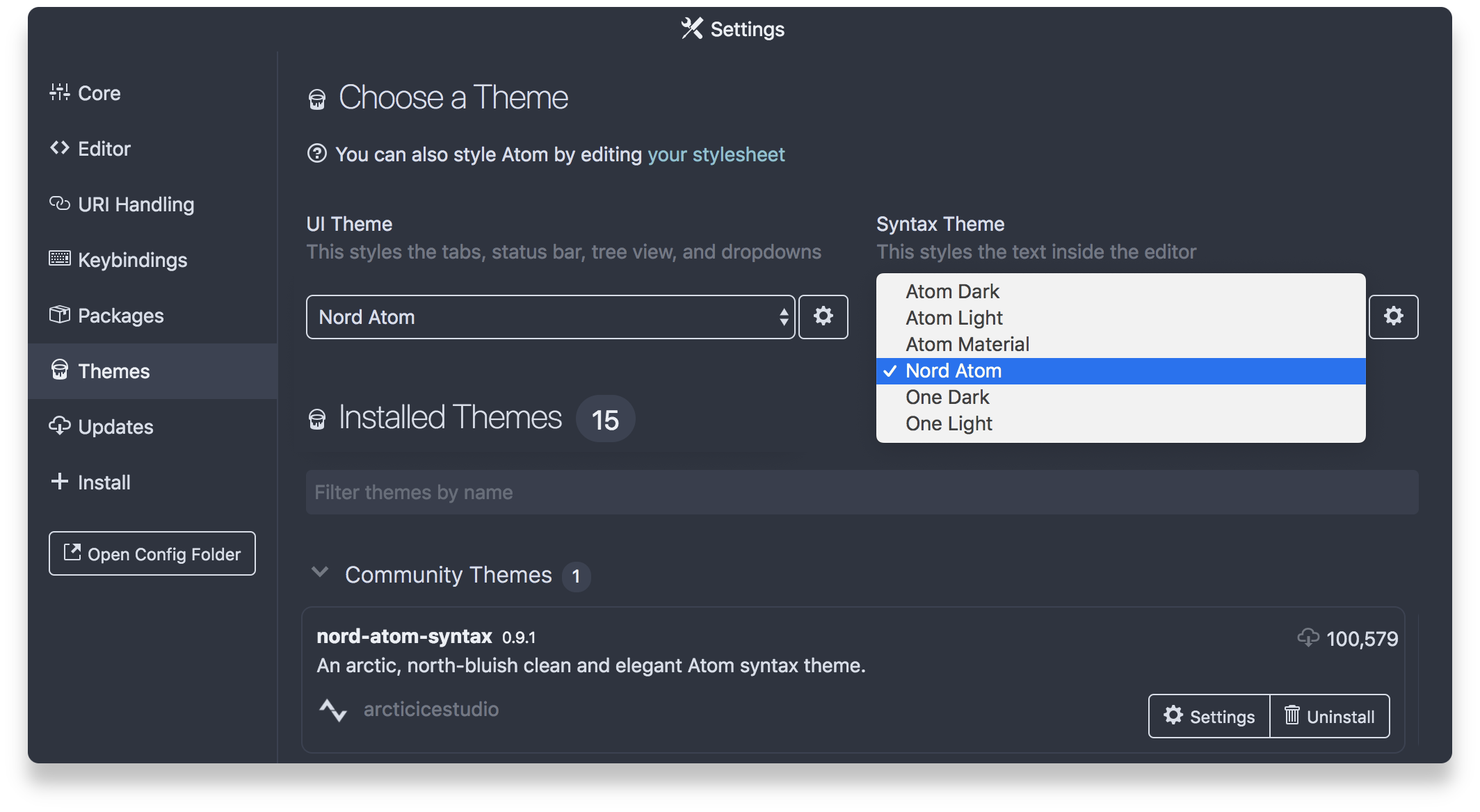The height and width of the screenshot is (812, 1480).
Task: Choose One Light syntax theme option
Action: click(x=949, y=423)
